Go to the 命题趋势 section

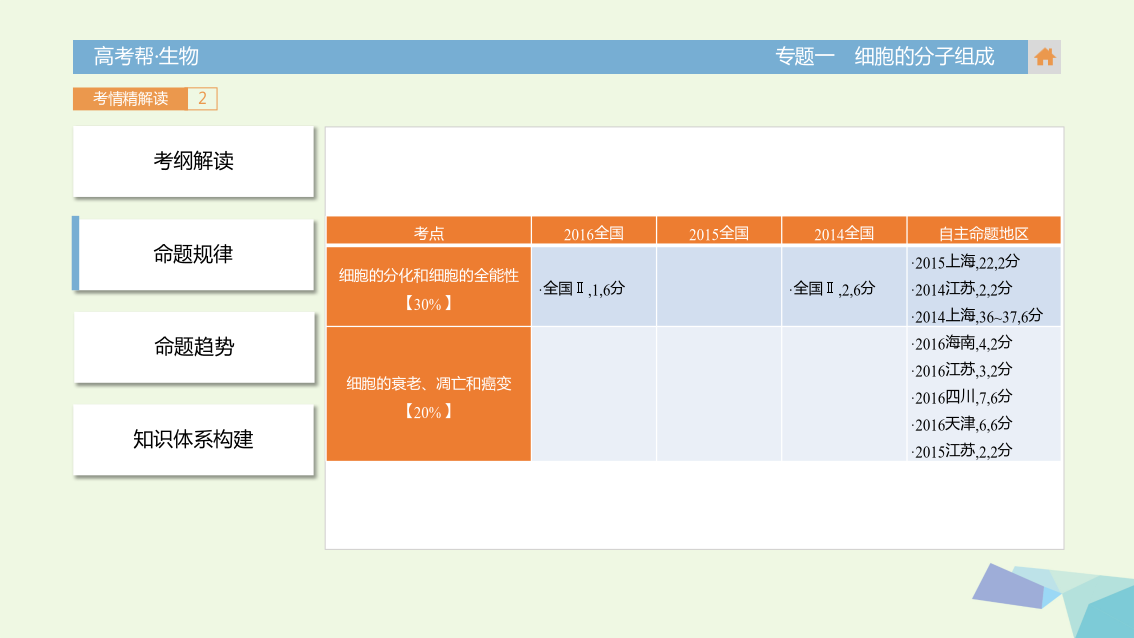[193, 346]
